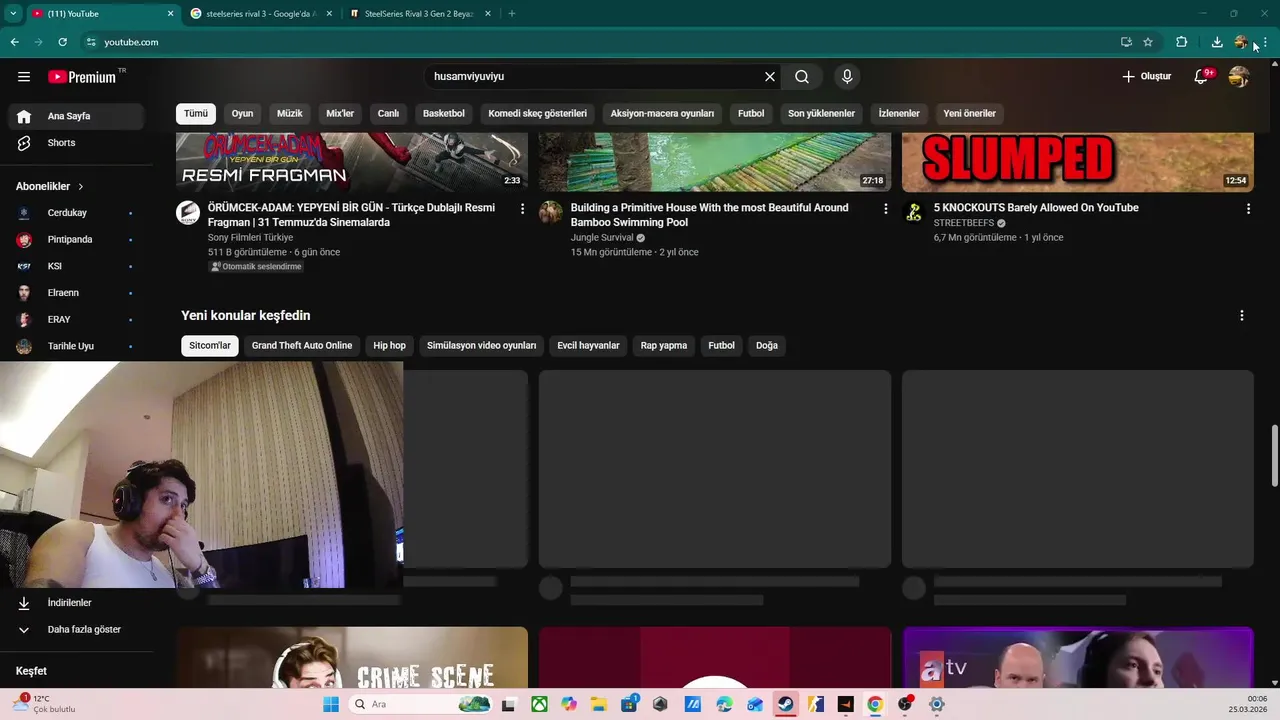Select the Tümü filter chip
Screen dimensions: 1280x720
[x=196, y=113]
